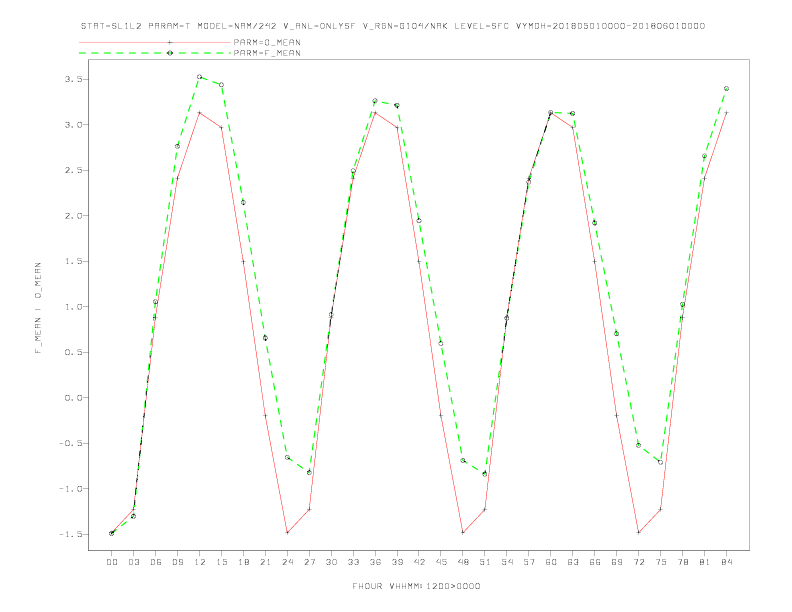The image size is (792, 612).
Task: Select y-axis tick label 3.0
Action: click(x=73, y=125)
